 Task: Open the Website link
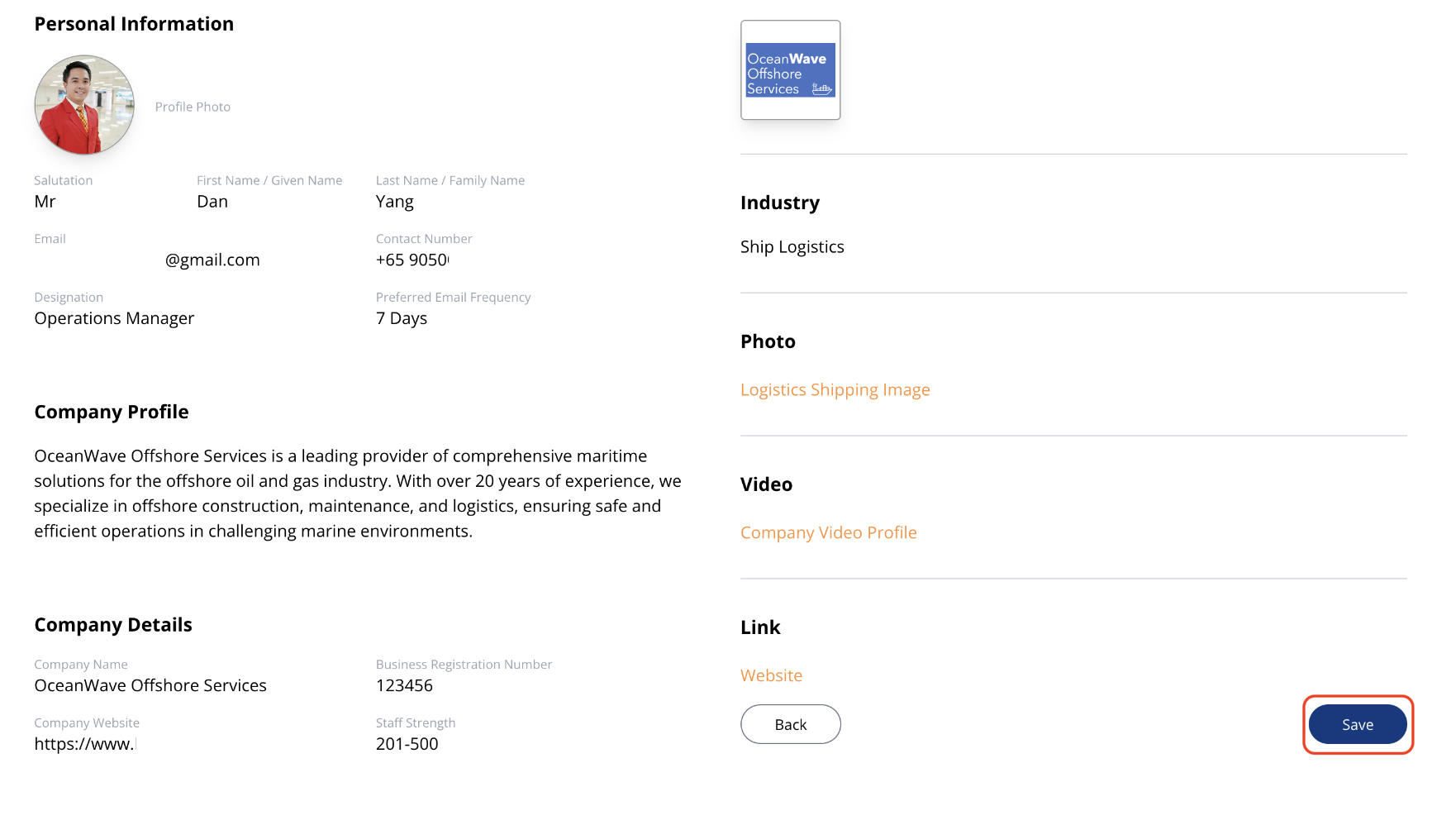(772, 675)
